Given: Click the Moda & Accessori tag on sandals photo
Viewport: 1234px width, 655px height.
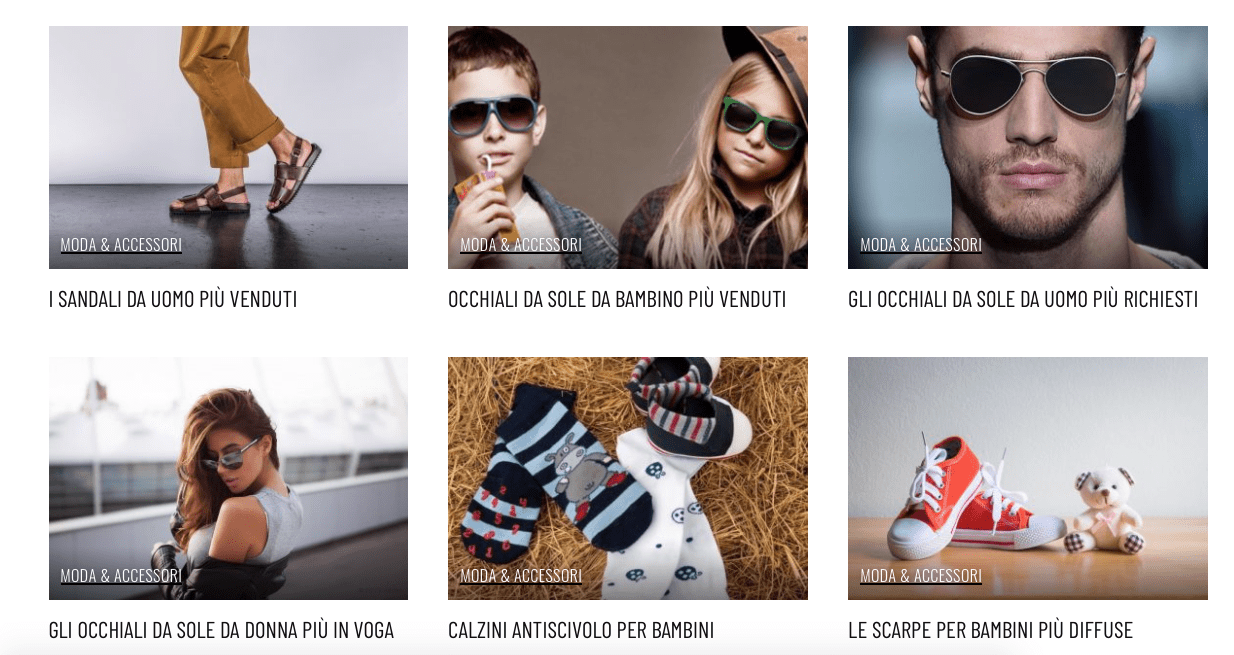Looking at the screenshot, I should [121, 245].
